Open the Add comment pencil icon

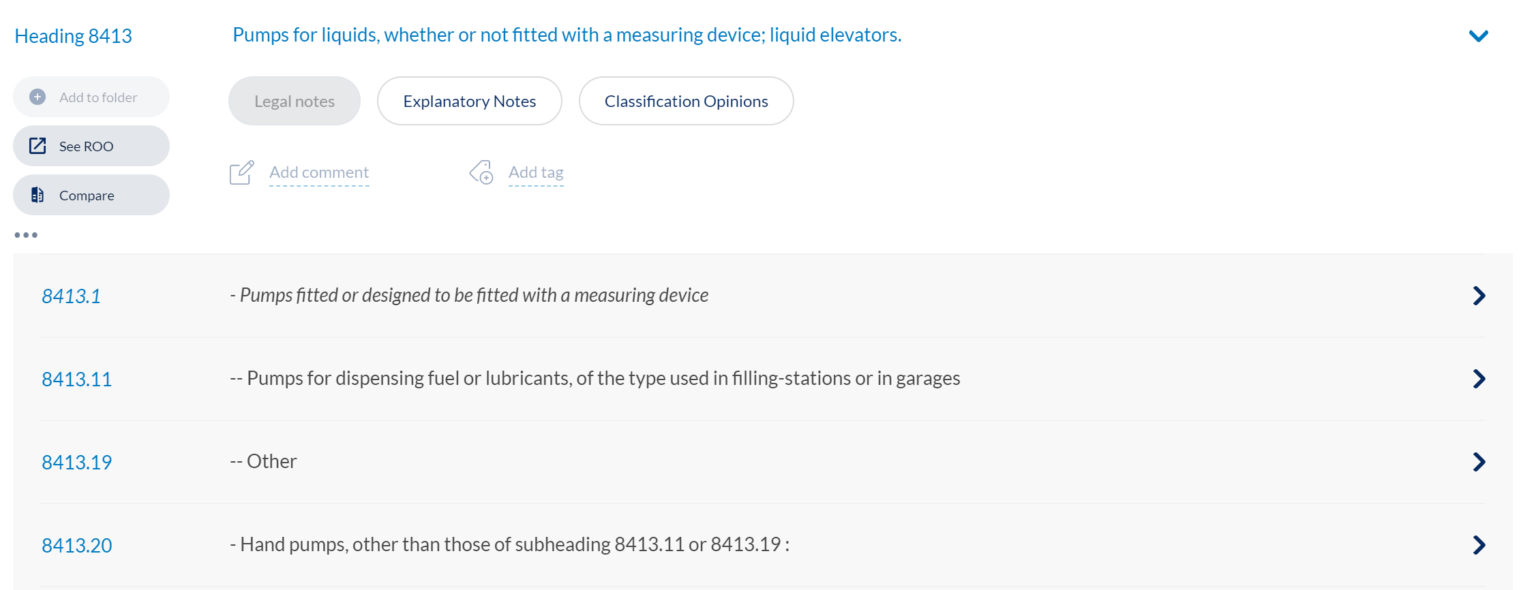[x=241, y=172]
